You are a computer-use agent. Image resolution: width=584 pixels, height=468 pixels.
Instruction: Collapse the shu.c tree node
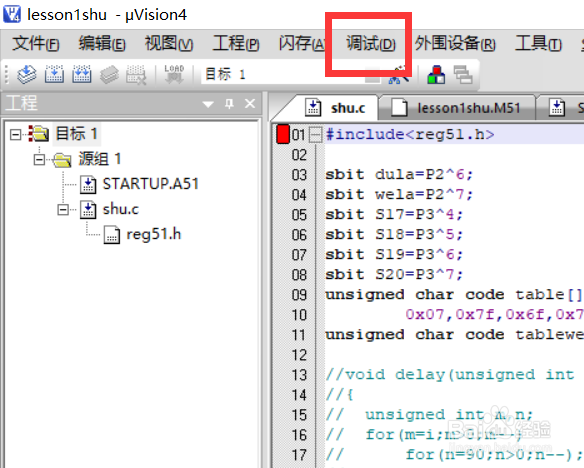[63, 210]
